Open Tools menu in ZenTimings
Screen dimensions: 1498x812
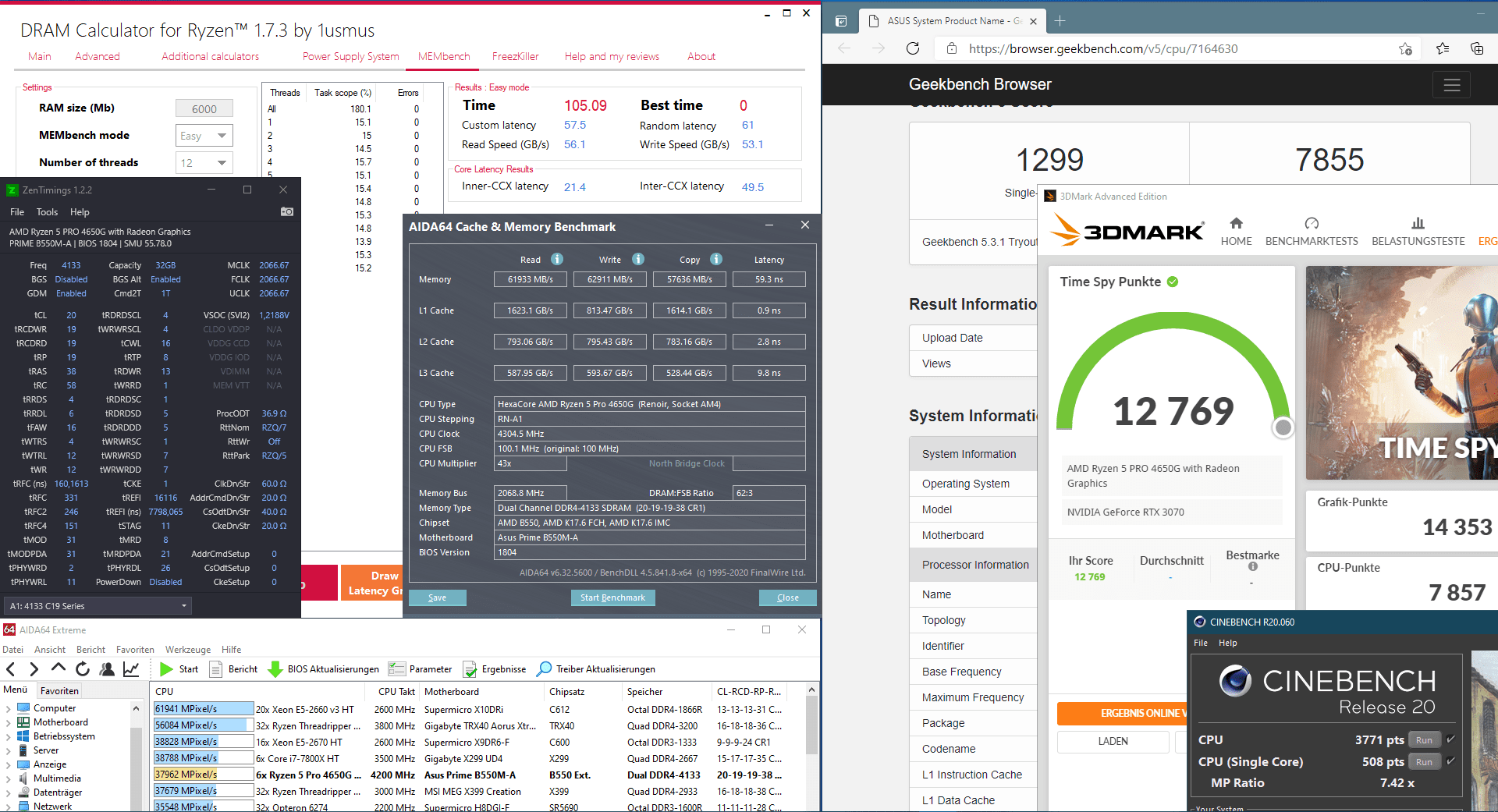pyautogui.click(x=47, y=212)
